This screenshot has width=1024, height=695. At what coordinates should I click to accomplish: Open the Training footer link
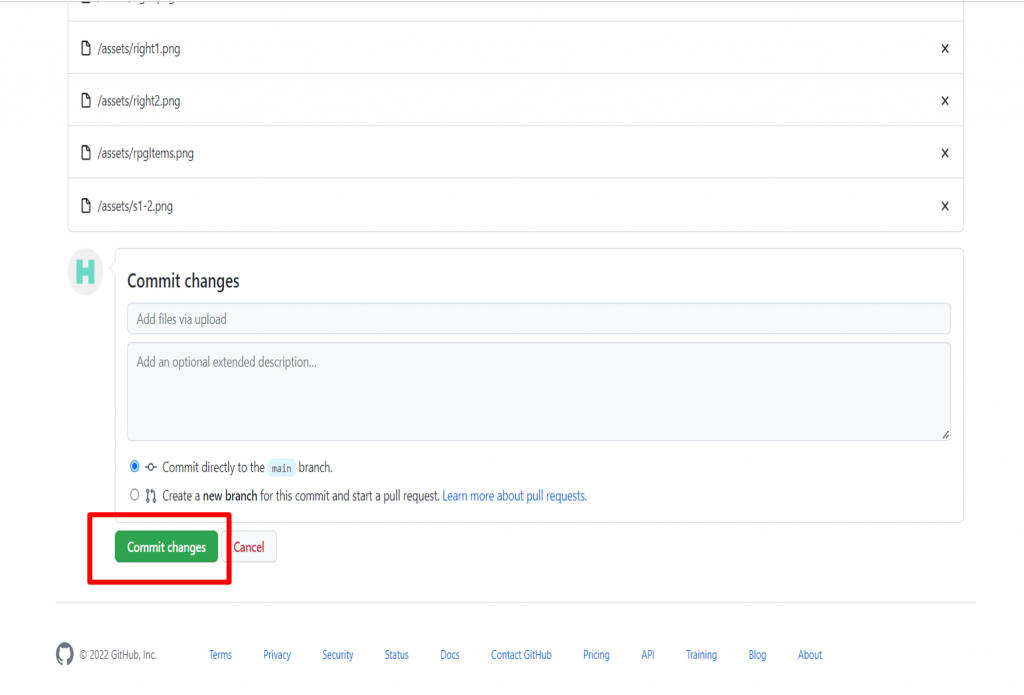click(701, 655)
